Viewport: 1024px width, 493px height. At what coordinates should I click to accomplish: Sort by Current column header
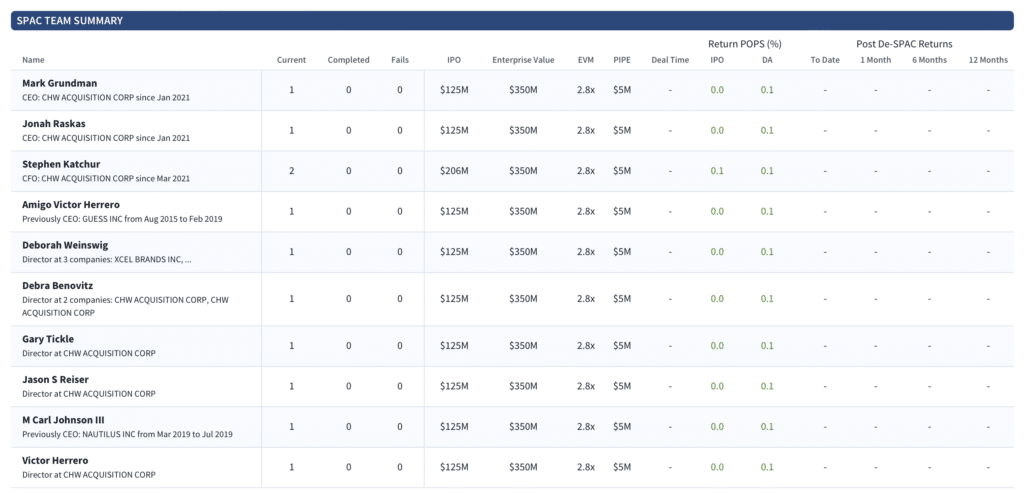pyautogui.click(x=291, y=60)
